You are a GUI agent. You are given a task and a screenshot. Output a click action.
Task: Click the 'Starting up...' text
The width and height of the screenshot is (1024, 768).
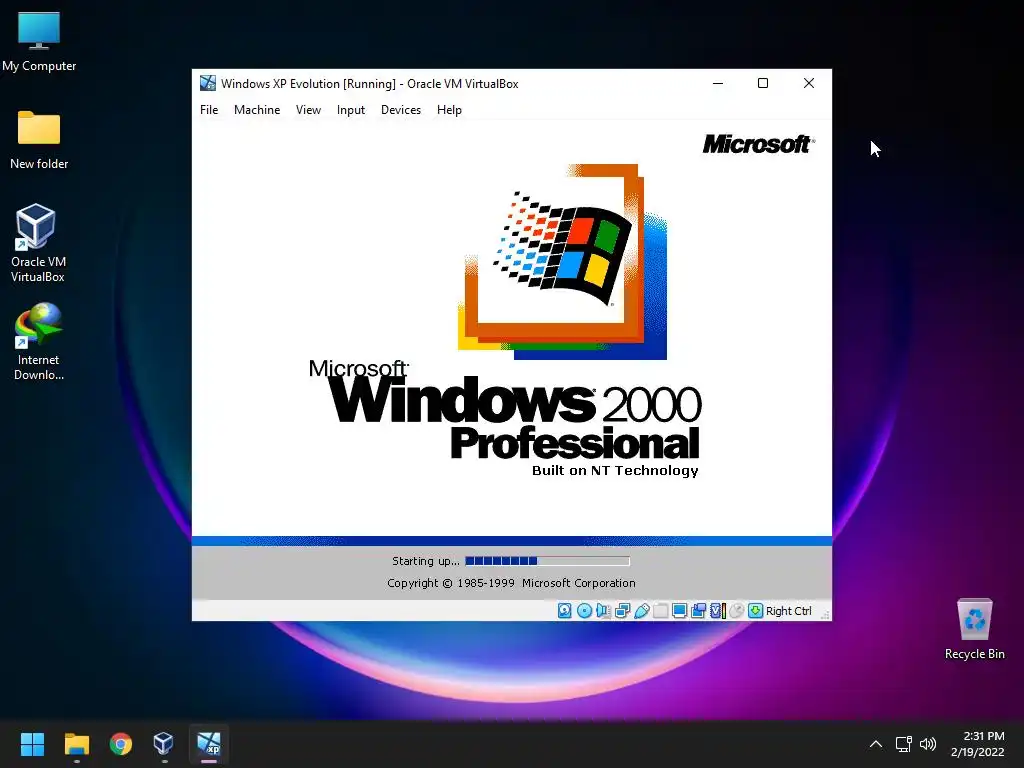click(425, 561)
